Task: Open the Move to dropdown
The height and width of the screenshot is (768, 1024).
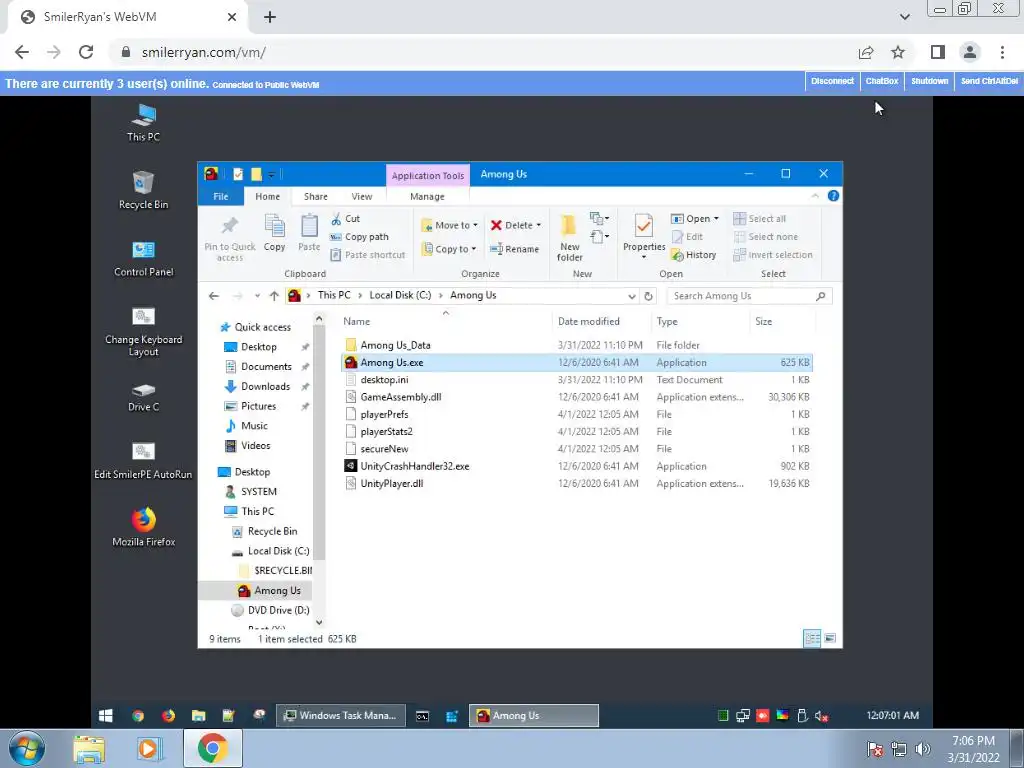Action: [x=450, y=225]
